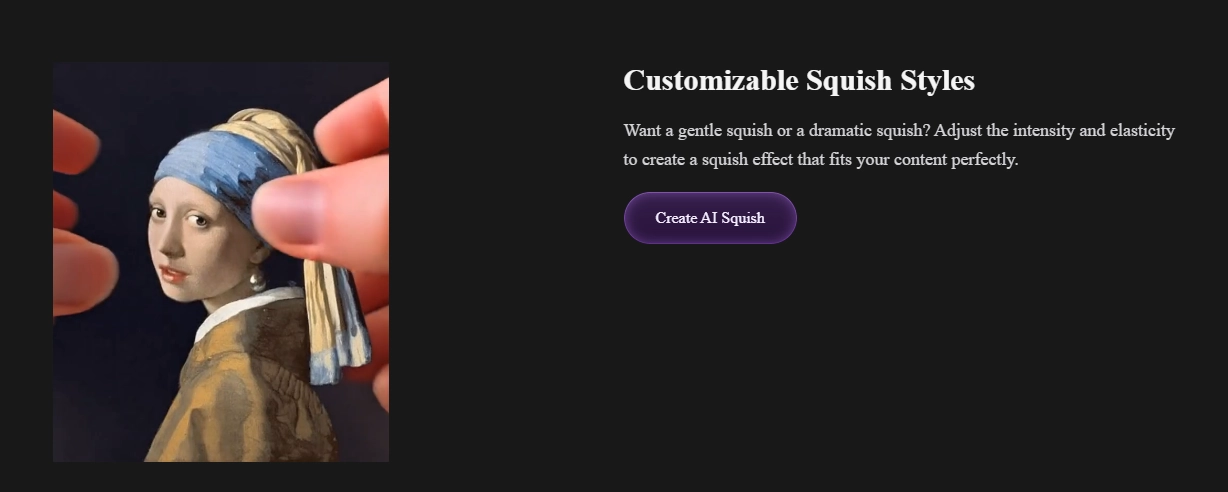Click the Create AI Squish button

coord(710,218)
